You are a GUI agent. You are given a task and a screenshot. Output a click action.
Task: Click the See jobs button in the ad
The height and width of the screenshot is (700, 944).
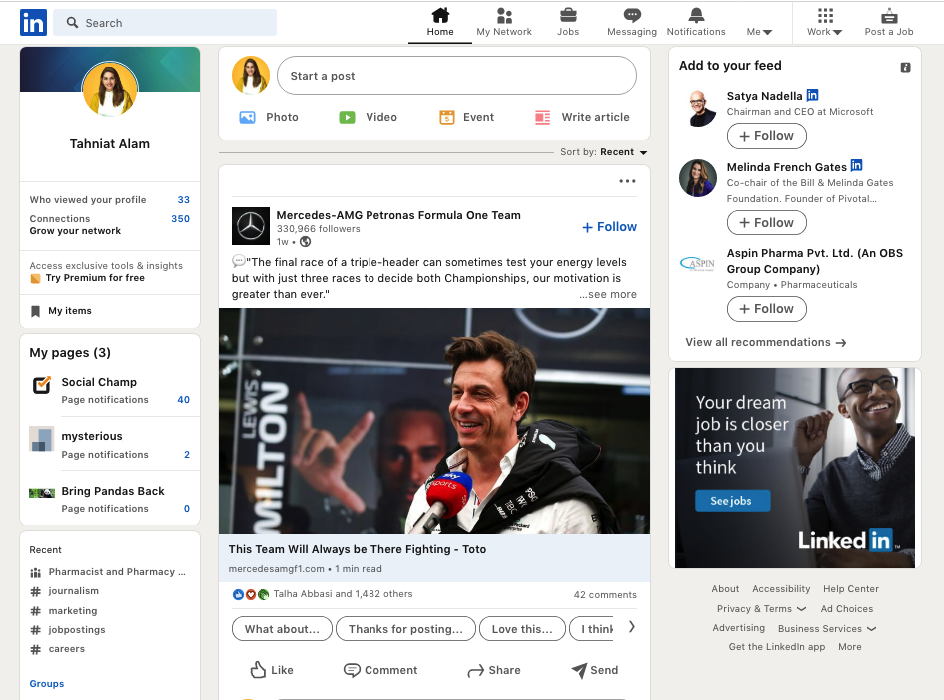click(732, 500)
